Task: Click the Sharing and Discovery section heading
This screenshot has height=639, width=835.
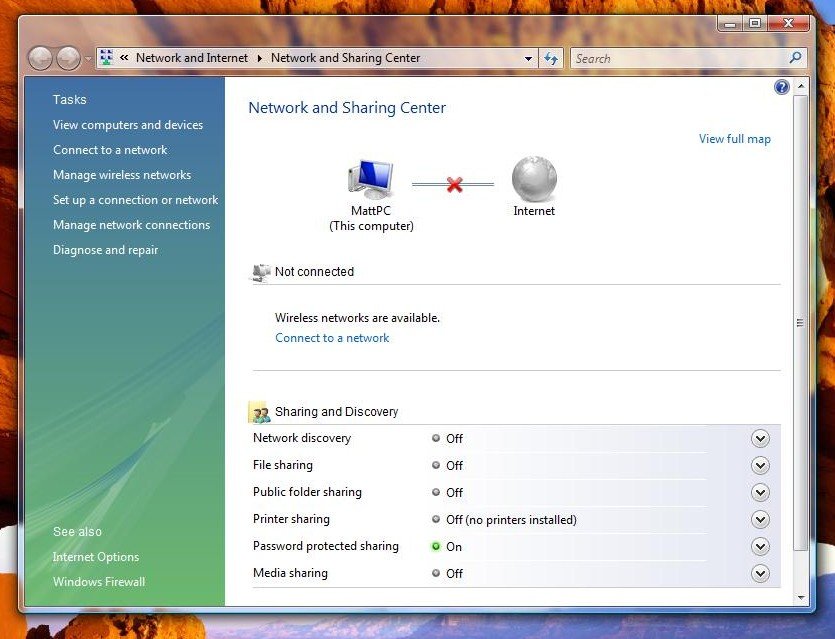Action: point(337,412)
